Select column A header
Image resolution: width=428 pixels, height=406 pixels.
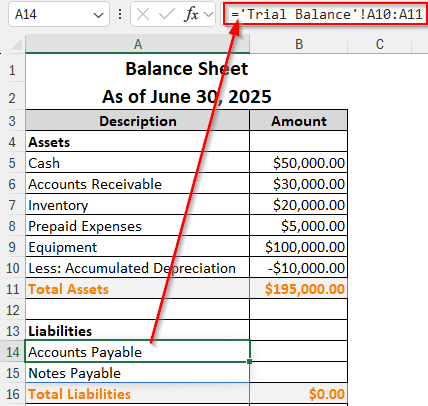(x=138, y=44)
